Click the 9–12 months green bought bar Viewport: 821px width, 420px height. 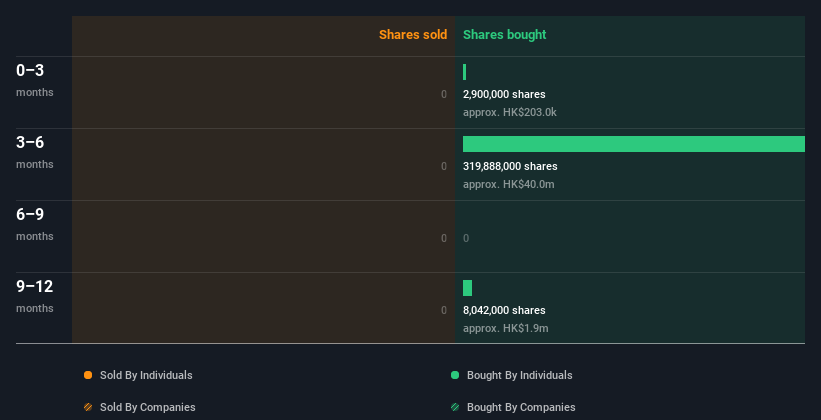pos(468,288)
